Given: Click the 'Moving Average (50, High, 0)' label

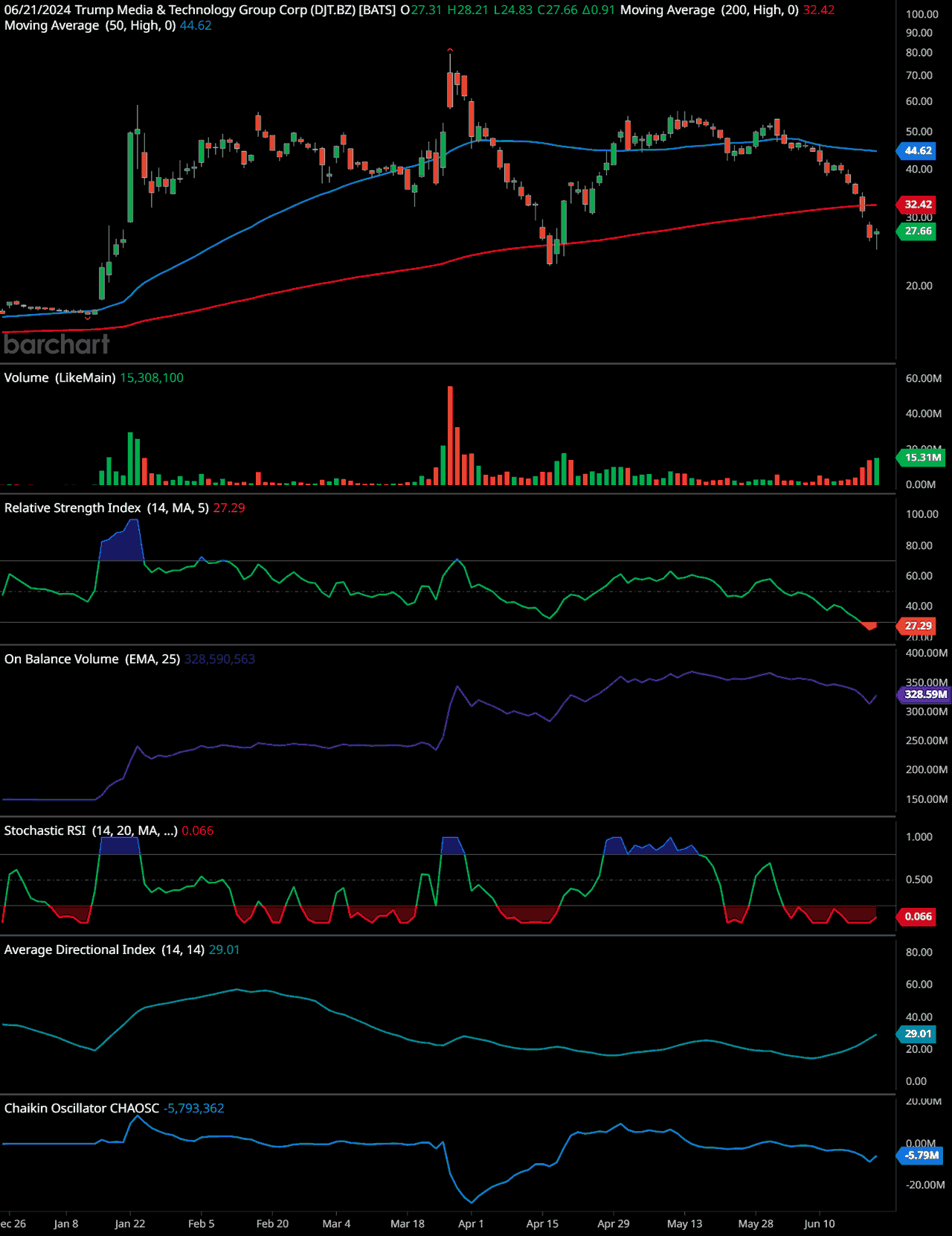Looking at the screenshot, I should click(90, 25).
